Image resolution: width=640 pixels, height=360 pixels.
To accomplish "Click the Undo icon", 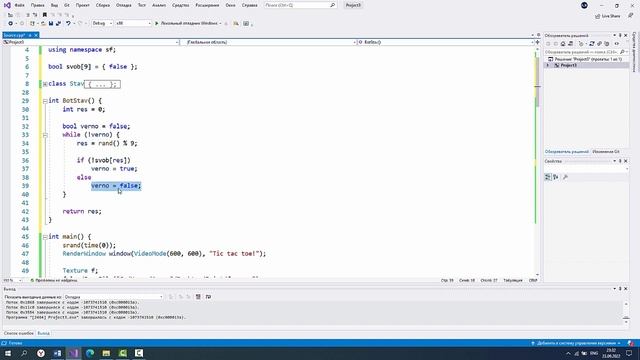I will [68, 24].
